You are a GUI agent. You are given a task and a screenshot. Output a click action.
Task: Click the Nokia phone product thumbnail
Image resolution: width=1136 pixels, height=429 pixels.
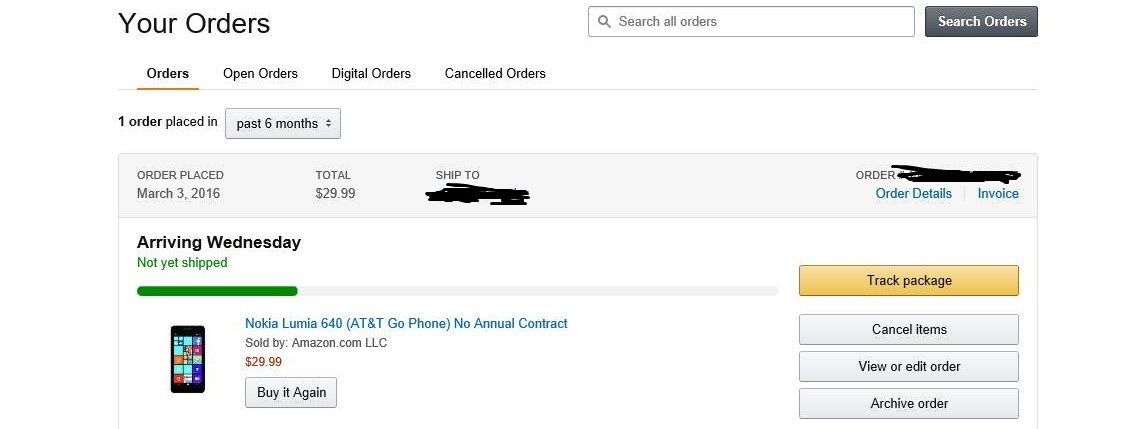tap(187, 359)
